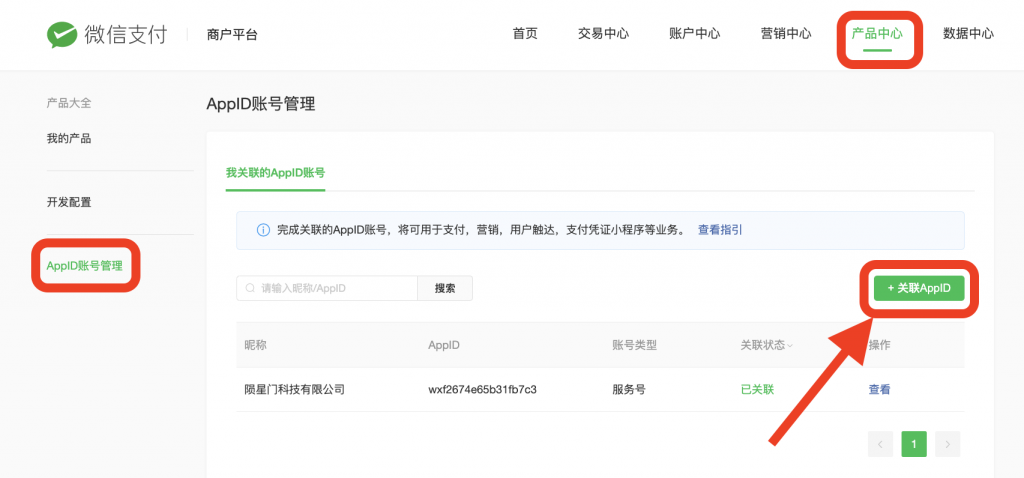Click the wxf2674e65b31fb7c3 AppID cell
Image resolution: width=1024 pixels, height=478 pixels.
coord(483,390)
